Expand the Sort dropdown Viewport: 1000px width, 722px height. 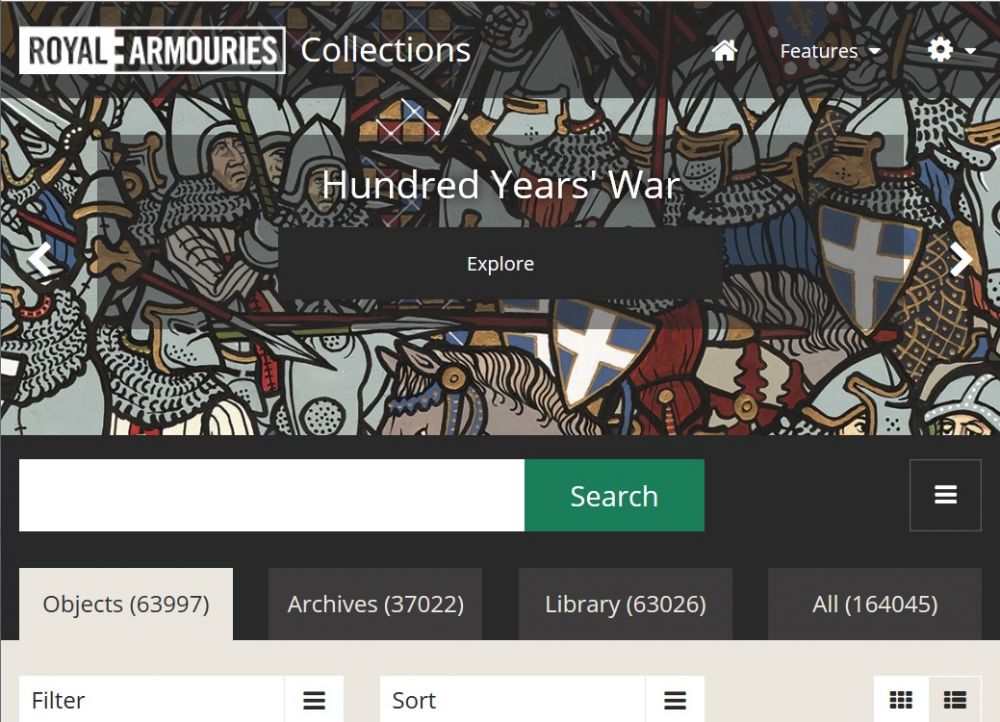point(542,700)
